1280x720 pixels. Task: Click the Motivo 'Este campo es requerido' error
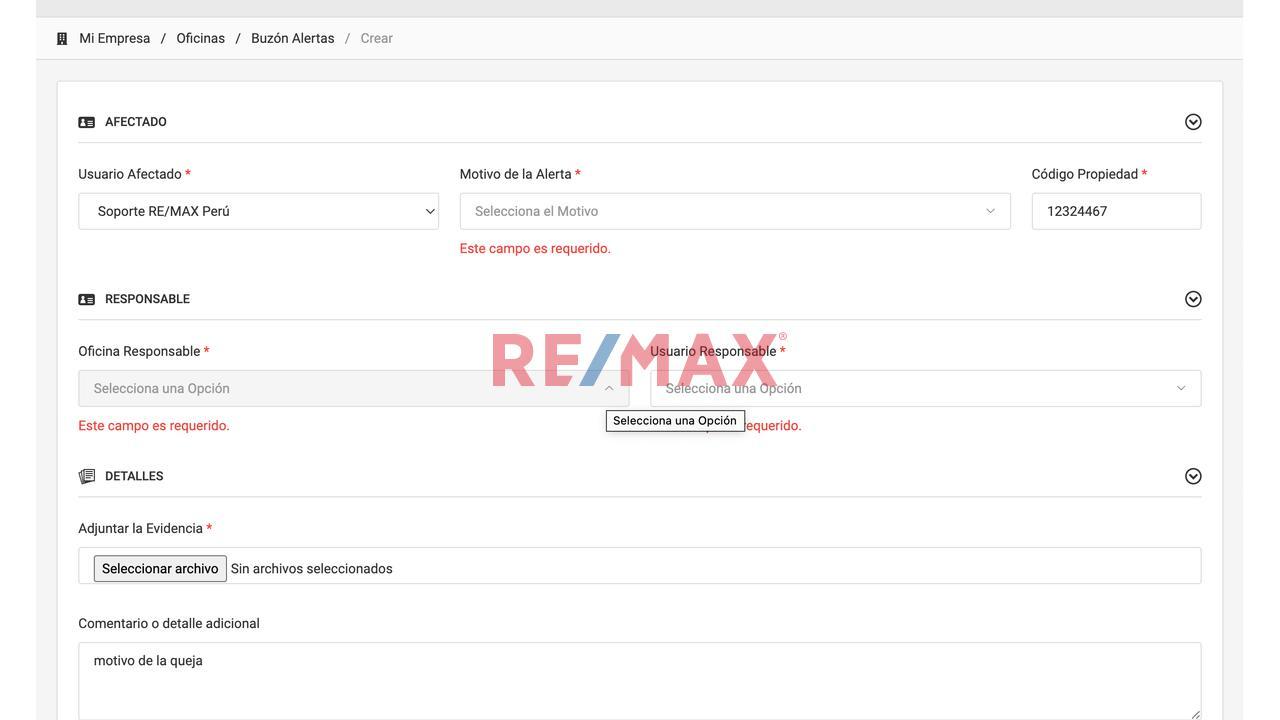point(535,248)
